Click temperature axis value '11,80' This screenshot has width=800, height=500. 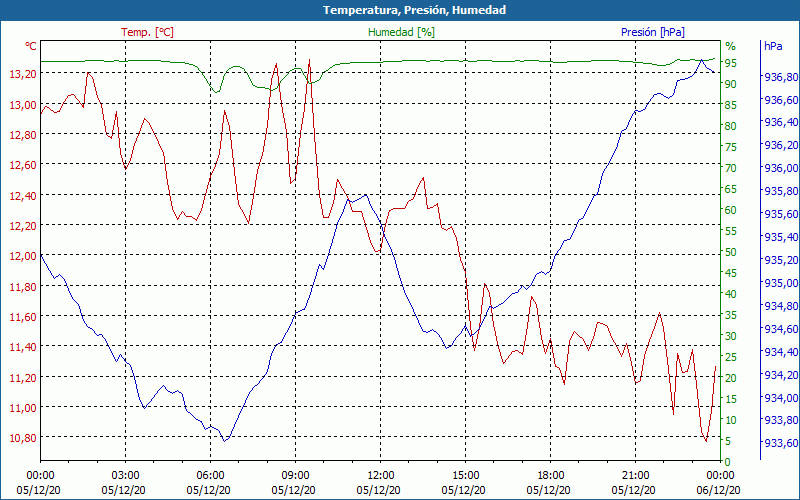point(23,286)
